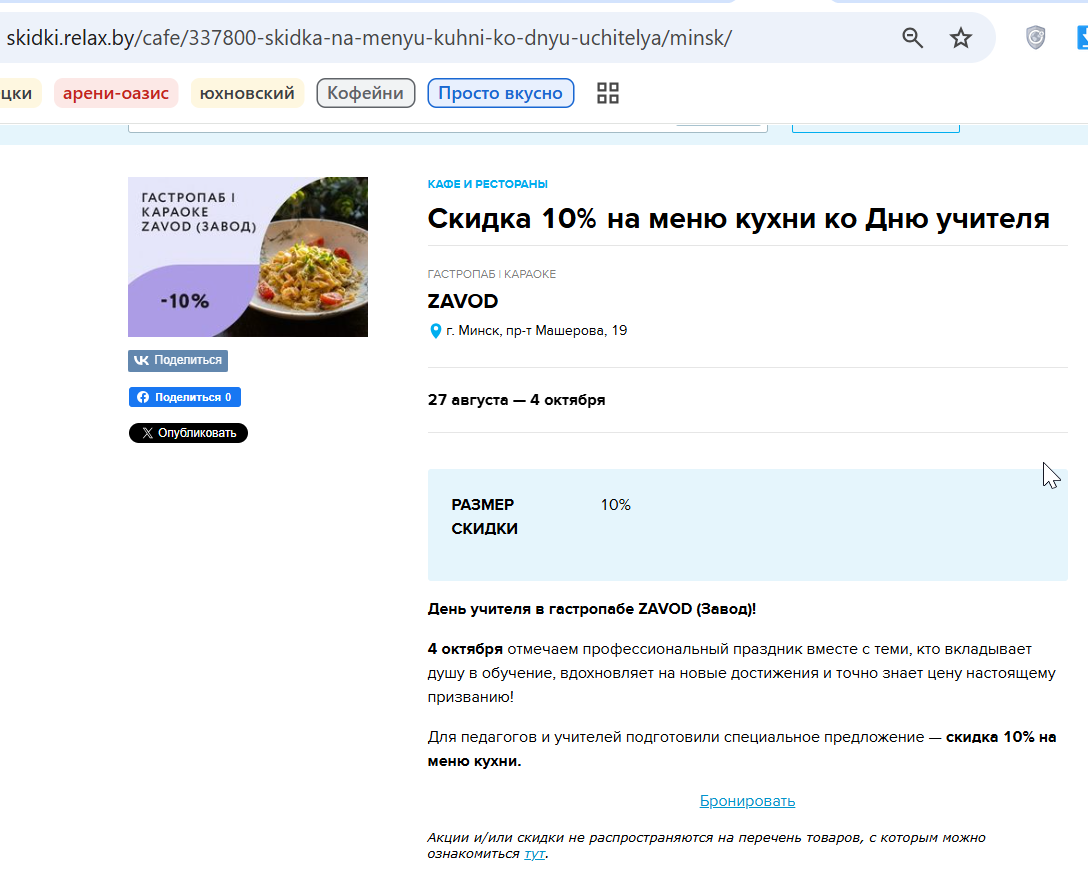
Task: Open the pasta promo thumbnail image
Action: (248, 257)
